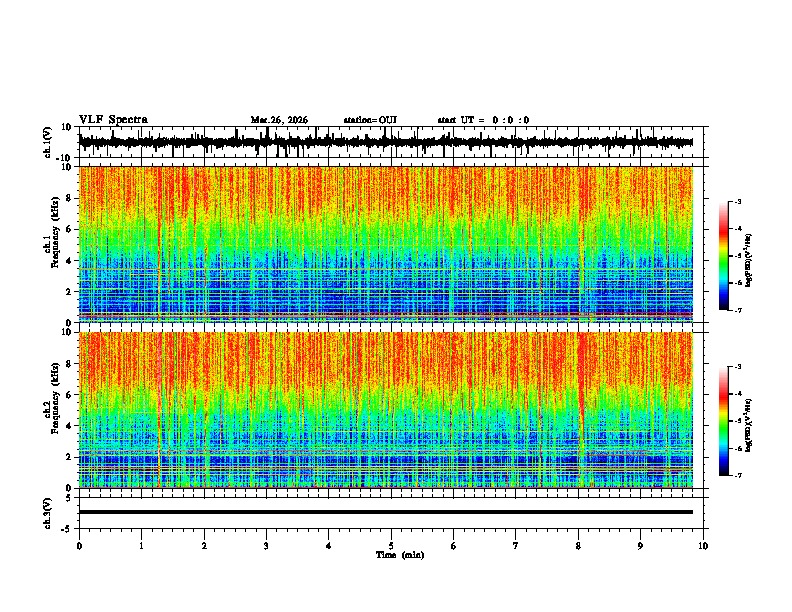Click the "8" kHz tick on ch.1 frequency axis
This screenshot has width=792, height=612.
[70, 198]
